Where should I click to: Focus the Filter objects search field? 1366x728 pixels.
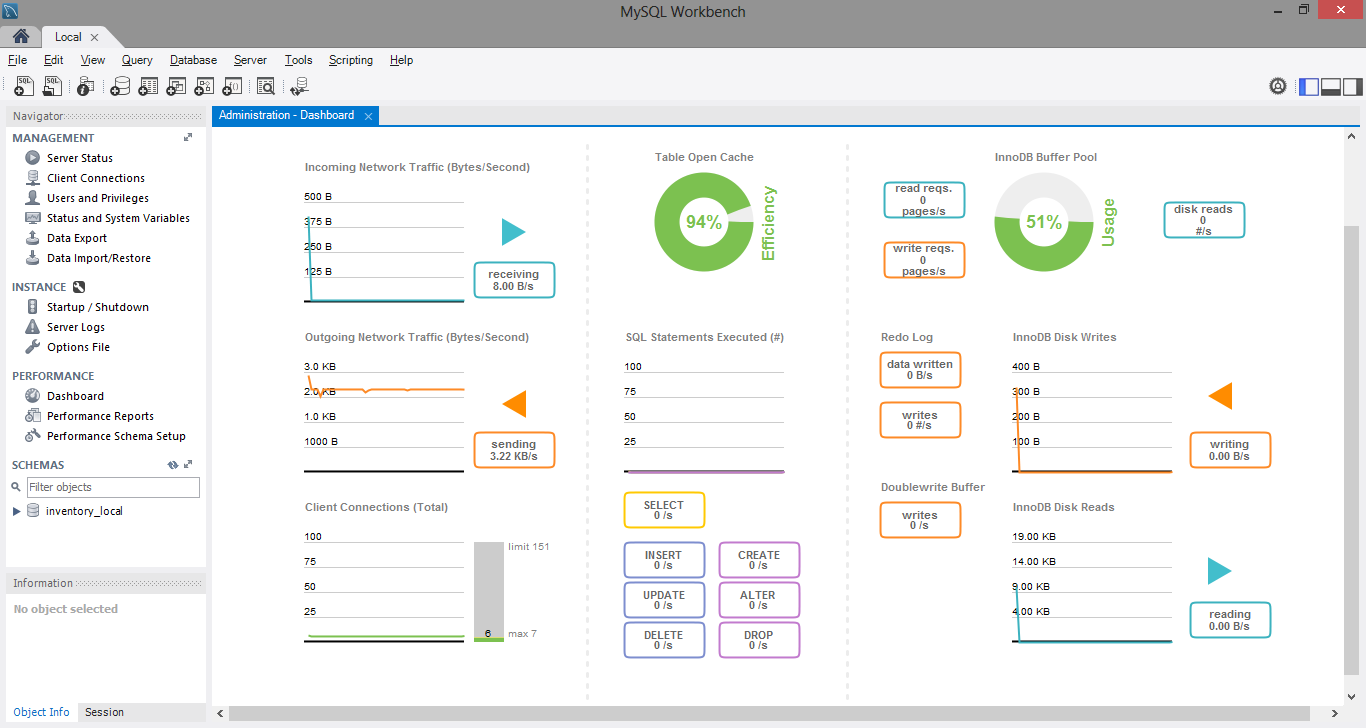point(112,487)
